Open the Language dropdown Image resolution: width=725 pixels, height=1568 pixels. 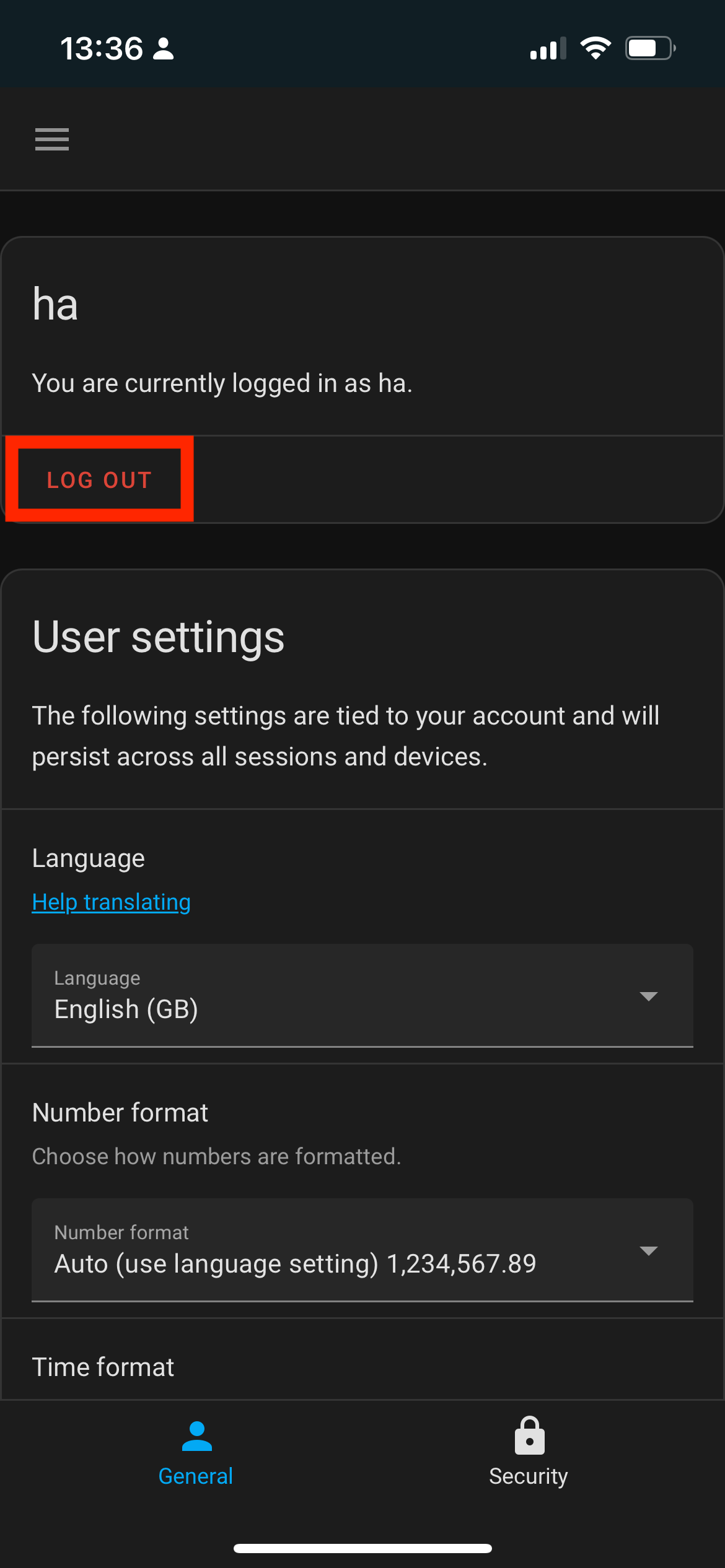coord(362,995)
